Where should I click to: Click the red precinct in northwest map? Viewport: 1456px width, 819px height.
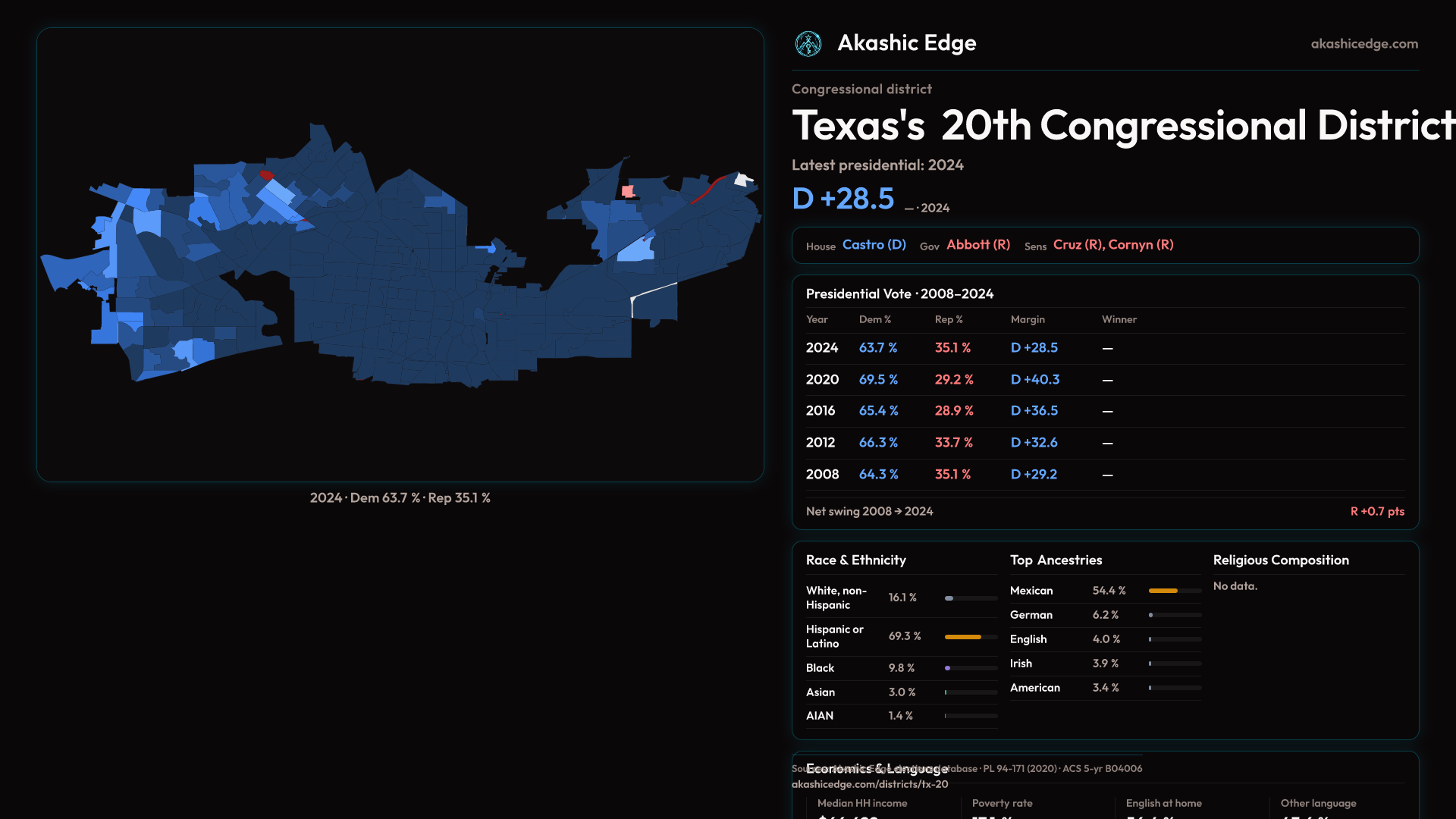266,175
